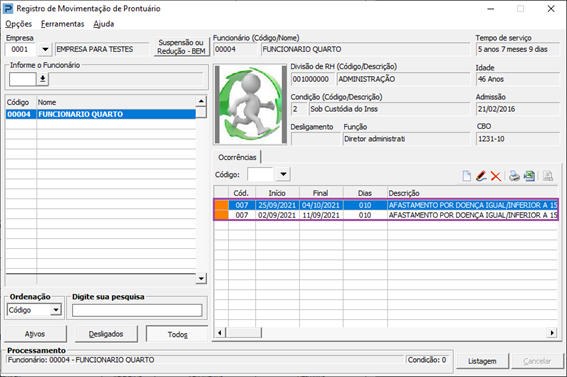
Task: Click the Sob Custódia do Inss condition field
Action: coord(389,109)
